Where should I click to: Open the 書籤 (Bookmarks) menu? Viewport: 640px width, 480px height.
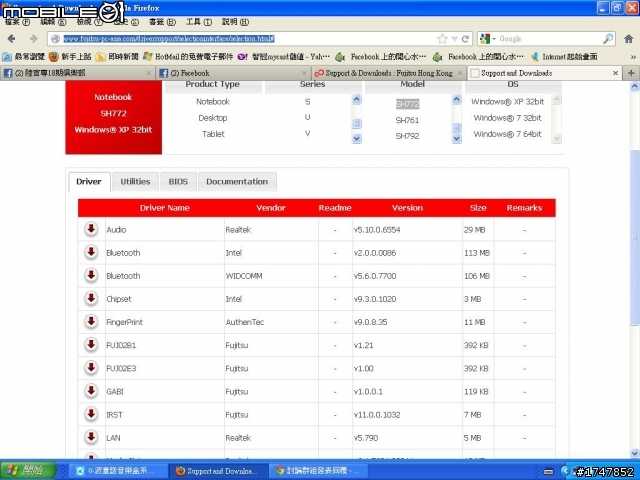162,22
